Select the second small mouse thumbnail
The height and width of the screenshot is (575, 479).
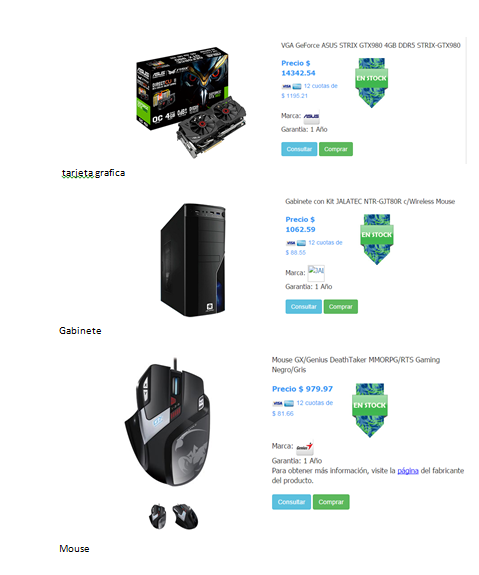point(185,516)
